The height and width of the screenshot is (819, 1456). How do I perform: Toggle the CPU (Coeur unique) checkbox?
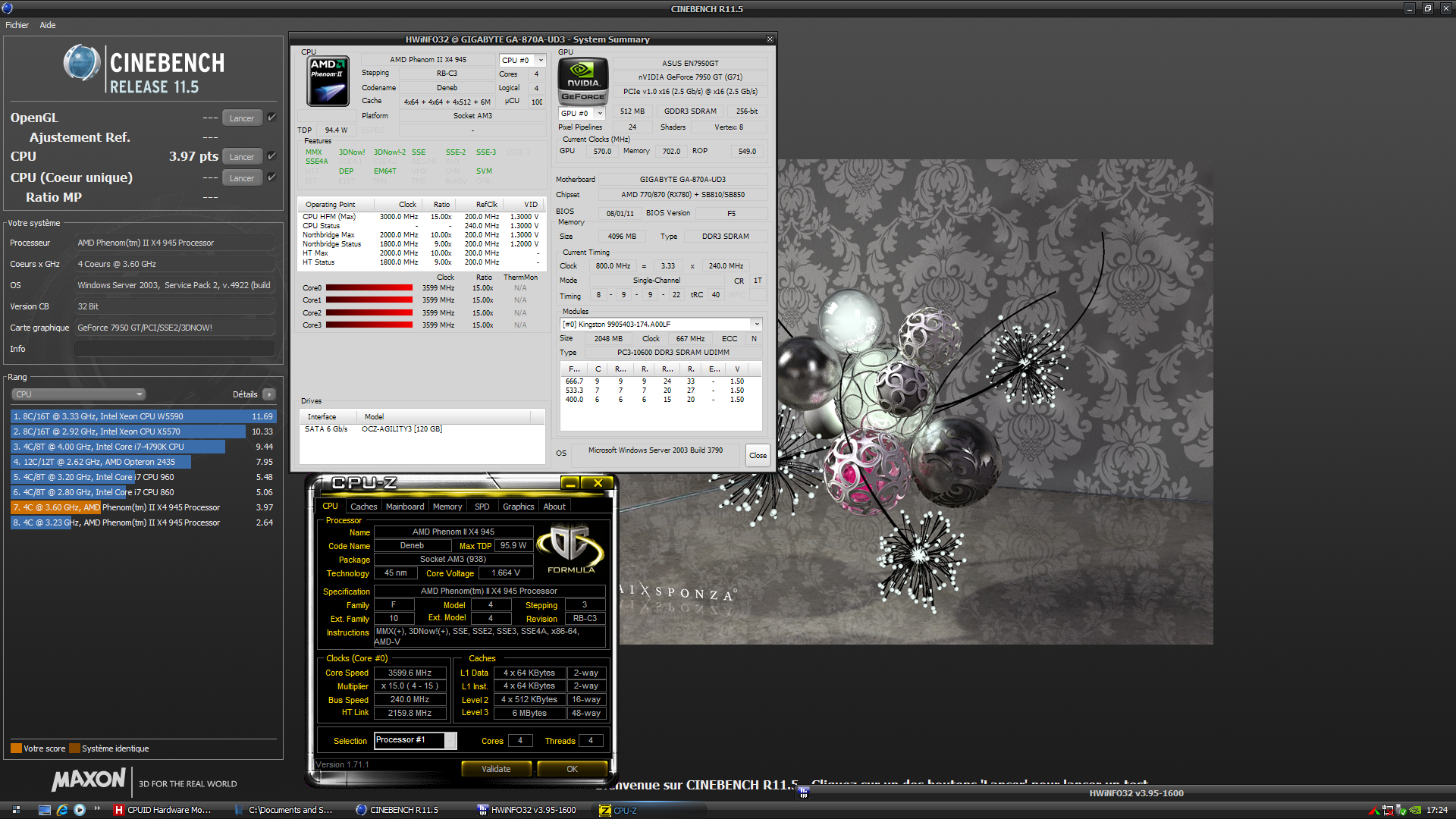coord(271,177)
